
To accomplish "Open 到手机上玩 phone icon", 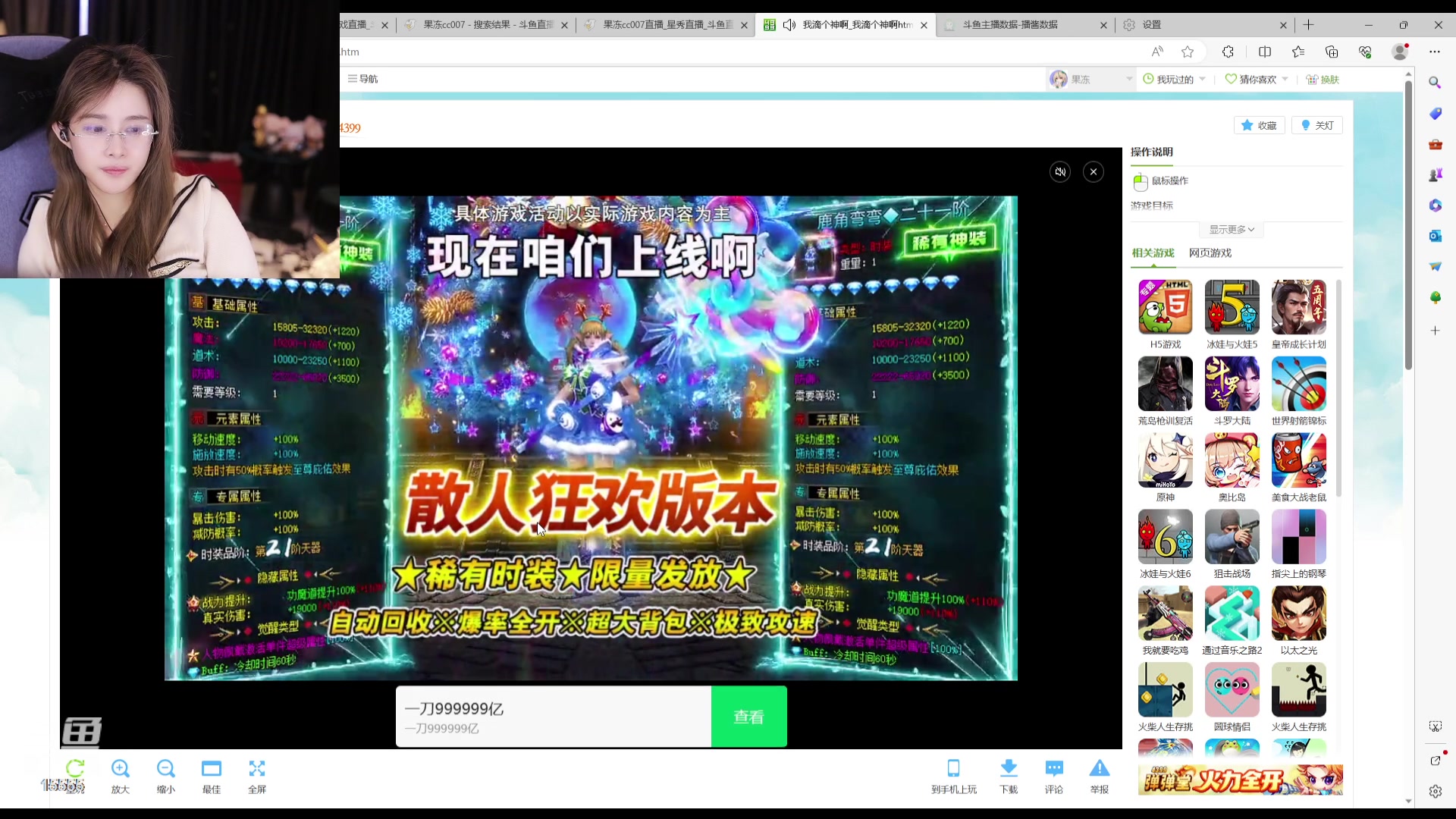I will (x=954, y=768).
